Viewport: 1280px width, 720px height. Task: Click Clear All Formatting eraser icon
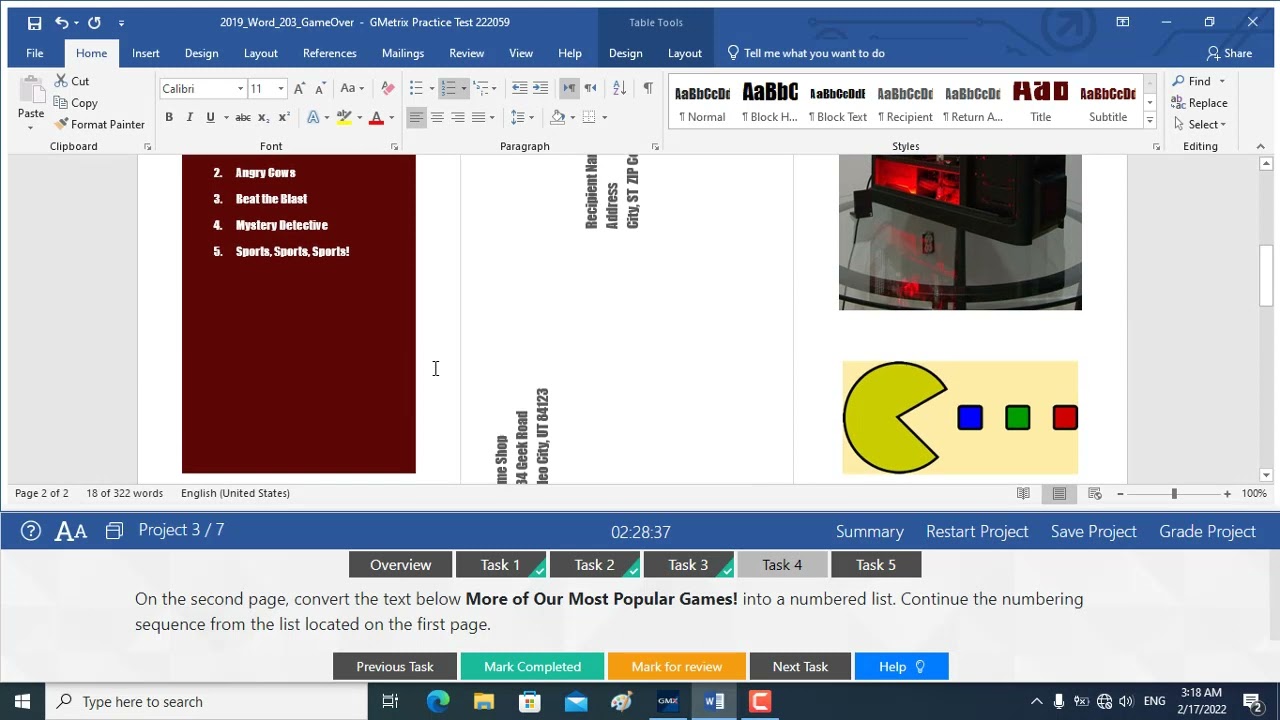(x=388, y=89)
